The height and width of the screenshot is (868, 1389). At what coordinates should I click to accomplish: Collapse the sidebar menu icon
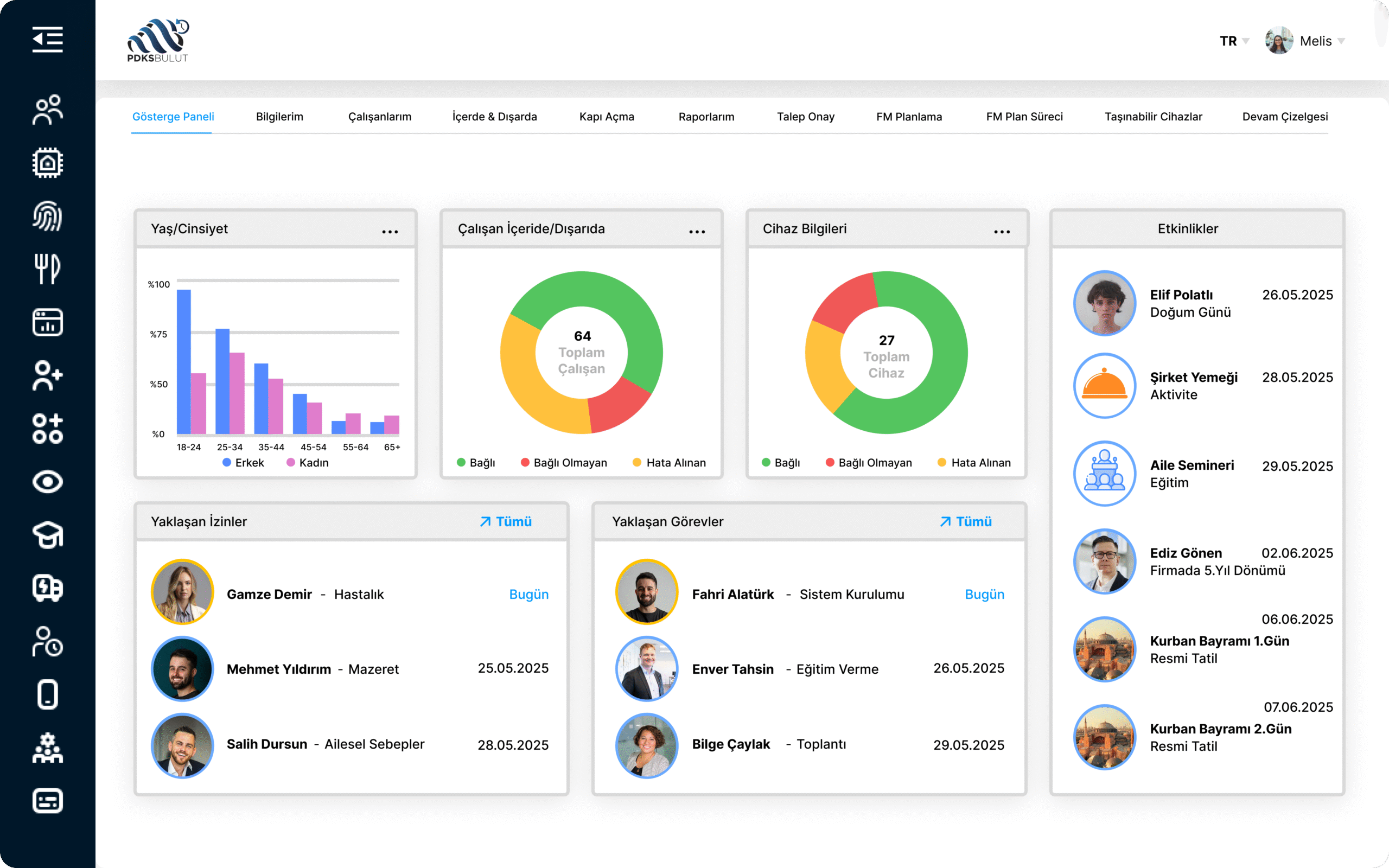click(x=47, y=40)
